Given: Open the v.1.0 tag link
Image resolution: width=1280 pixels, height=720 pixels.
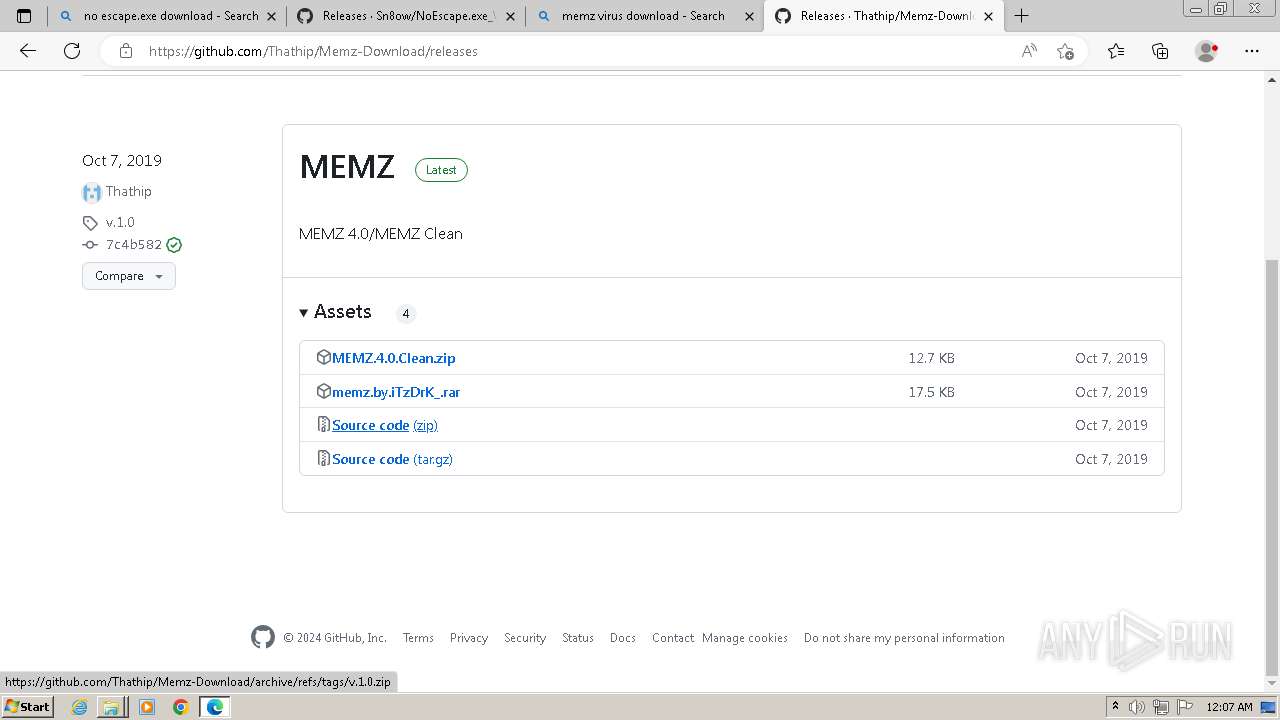Looking at the screenshot, I should click(120, 222).
